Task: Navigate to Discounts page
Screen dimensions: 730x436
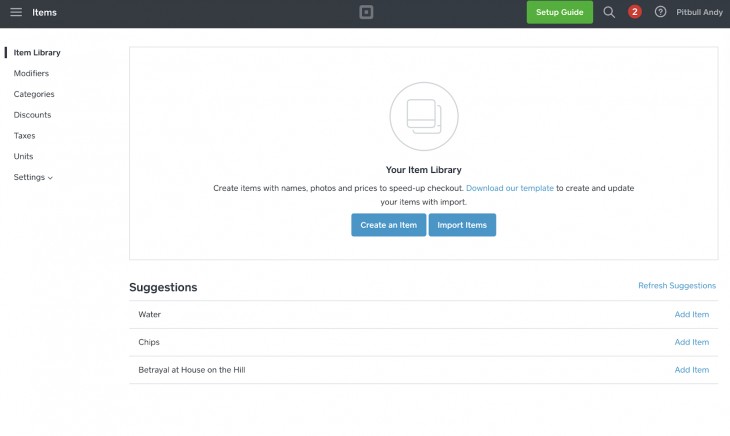Action: point(32,115)
